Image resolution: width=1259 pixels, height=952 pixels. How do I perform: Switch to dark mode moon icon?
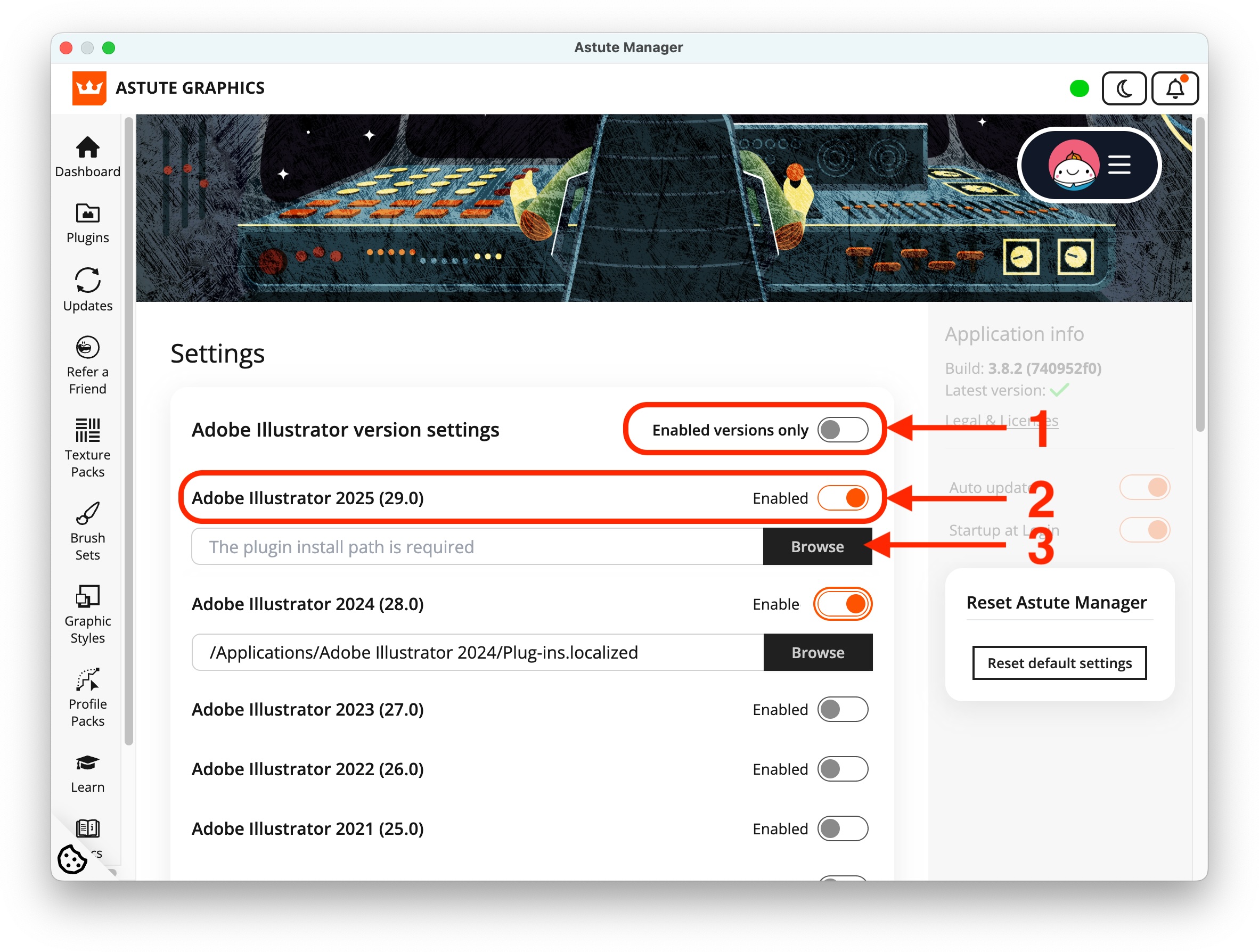click(x=1124, y=88)
